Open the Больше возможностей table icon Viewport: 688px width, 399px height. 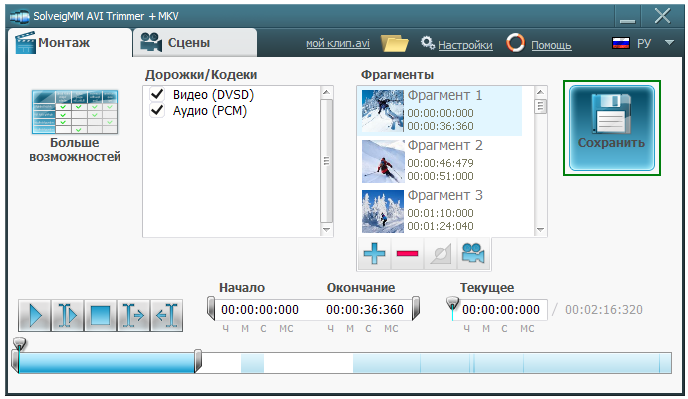[75, 112]
